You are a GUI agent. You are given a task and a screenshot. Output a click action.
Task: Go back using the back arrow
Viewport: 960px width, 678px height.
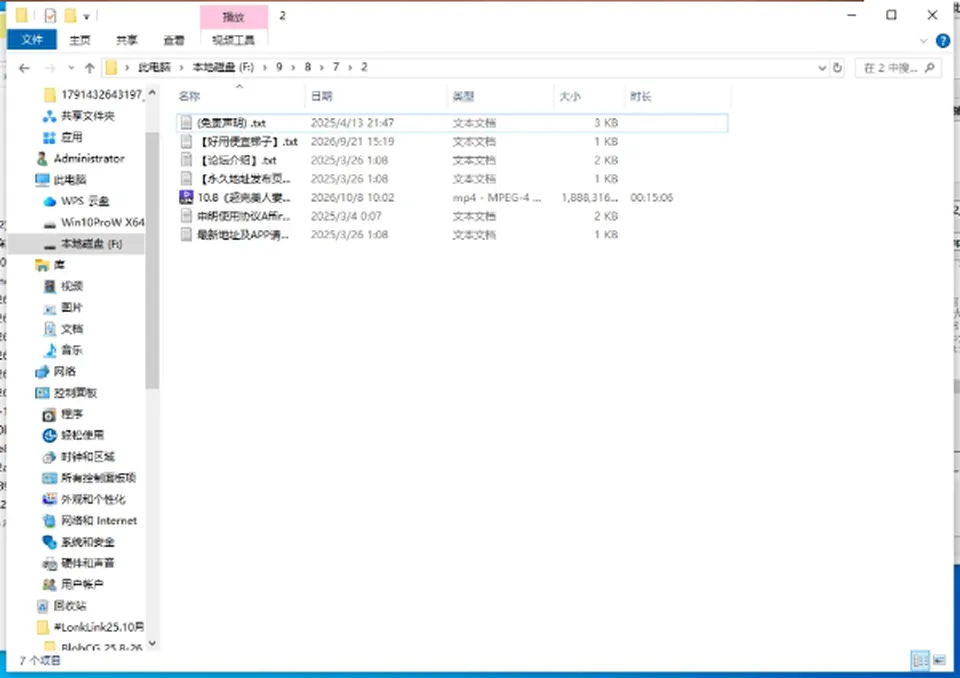[x=24, y=68]
